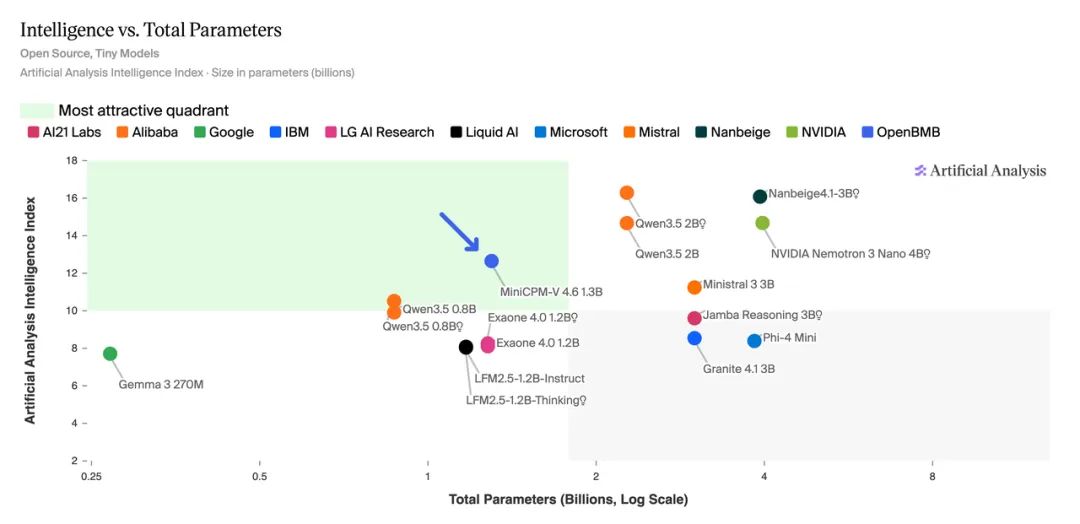Click the Artificial Analysis logo
Screen dimensions: 1080x524
click(979, 171)
